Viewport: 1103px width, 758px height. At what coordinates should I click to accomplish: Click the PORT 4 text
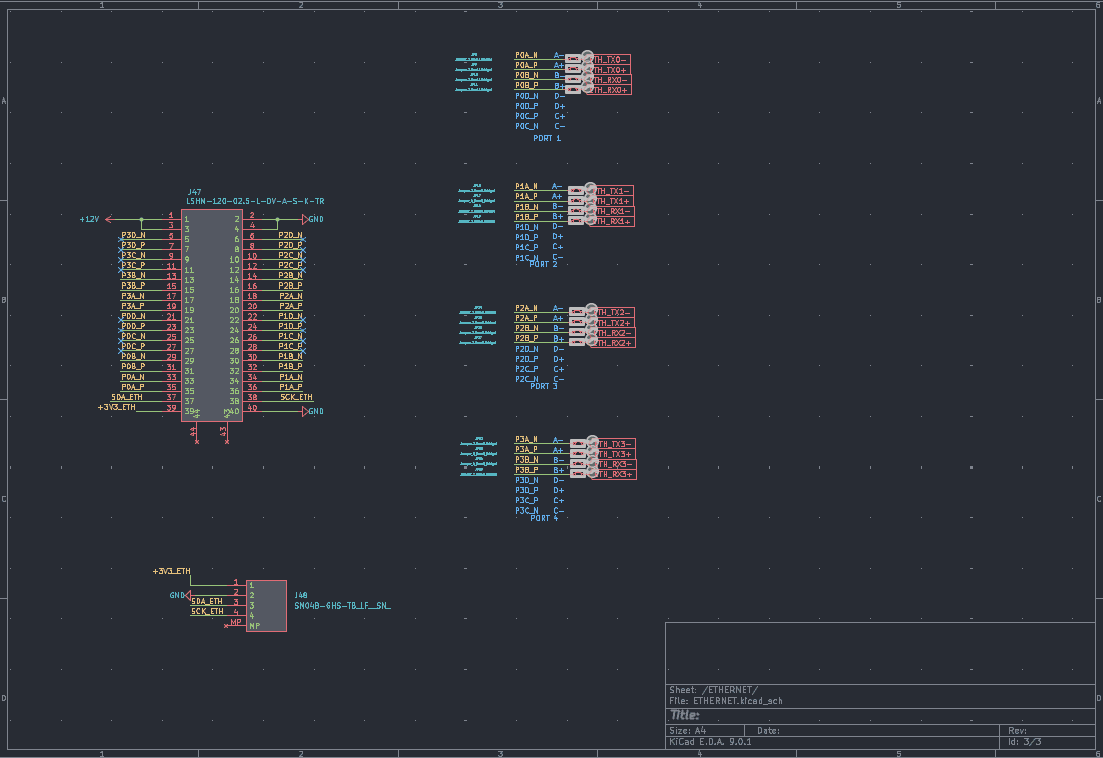click(544, 518)
